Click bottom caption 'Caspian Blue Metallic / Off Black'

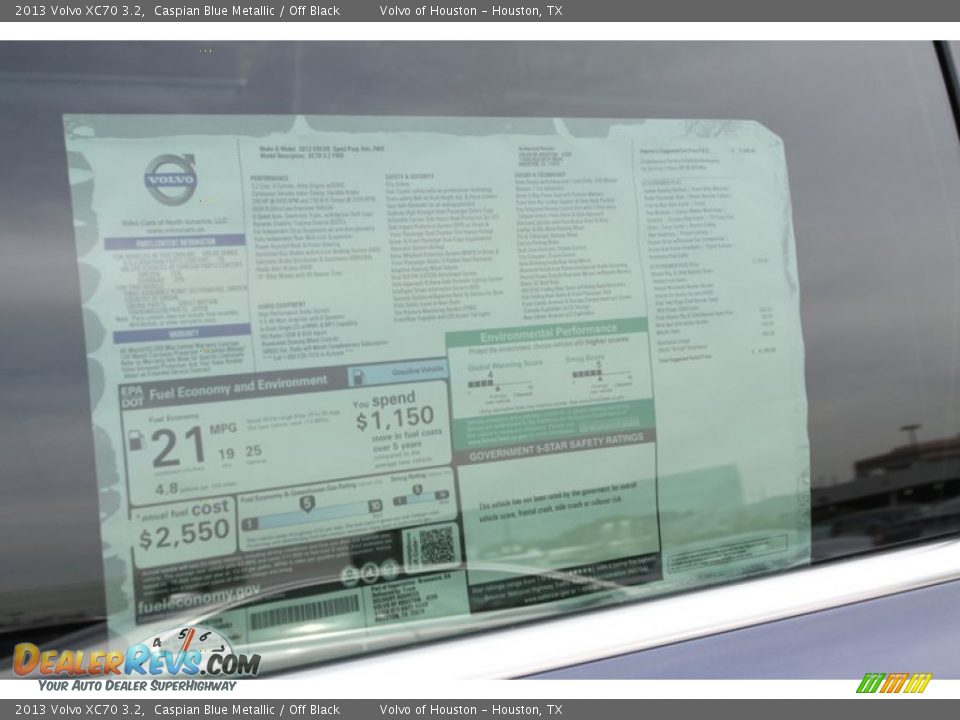click(247, 710)
